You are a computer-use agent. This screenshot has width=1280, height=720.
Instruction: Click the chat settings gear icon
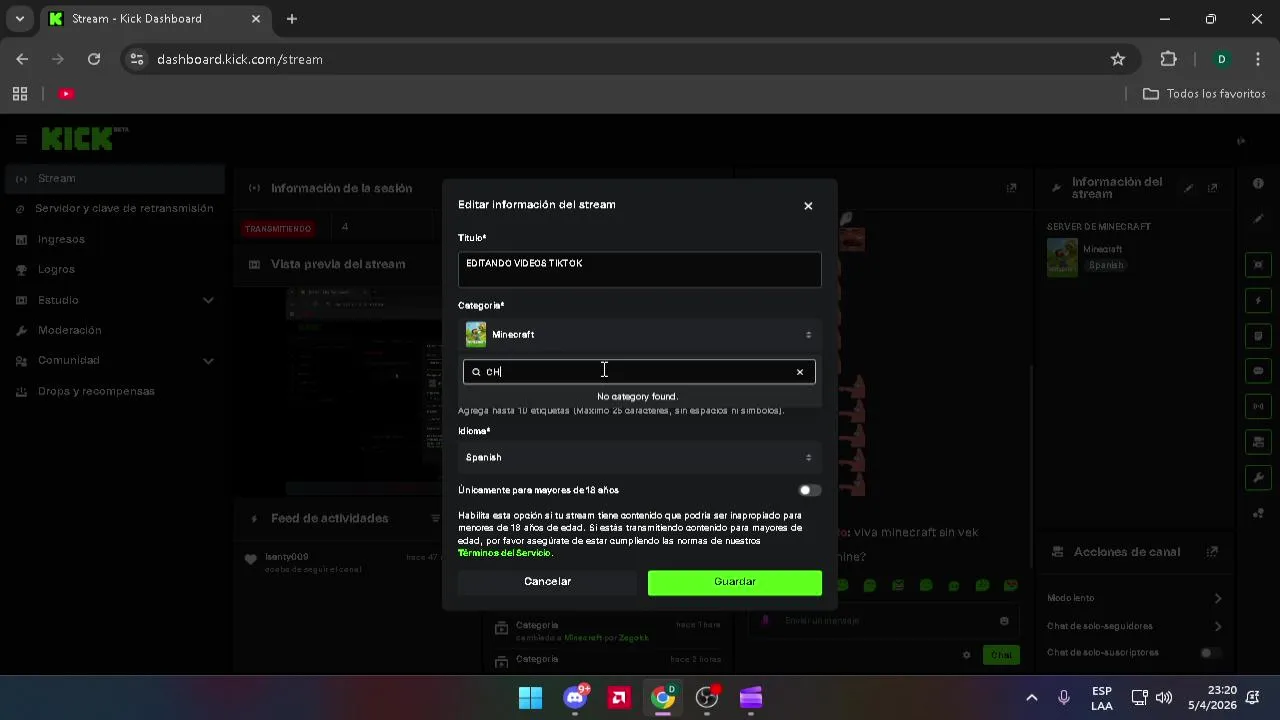[x=966, y=655]
